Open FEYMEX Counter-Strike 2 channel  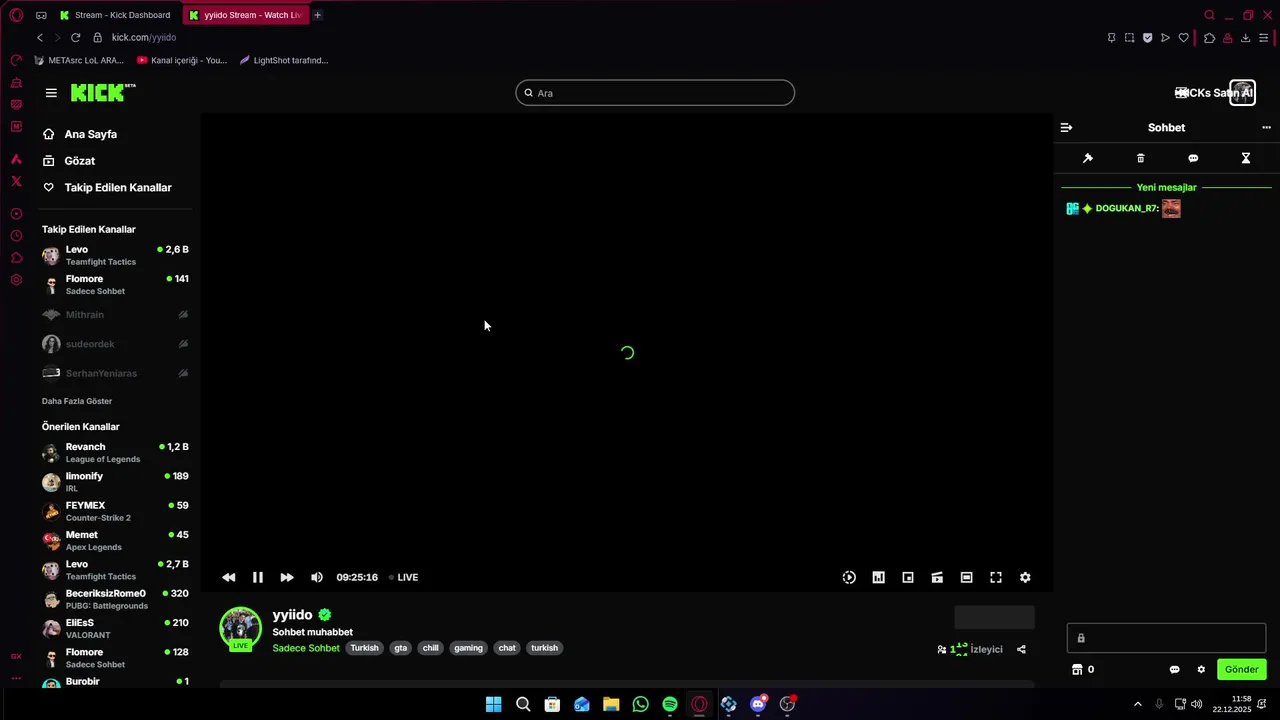click(115, 511)
